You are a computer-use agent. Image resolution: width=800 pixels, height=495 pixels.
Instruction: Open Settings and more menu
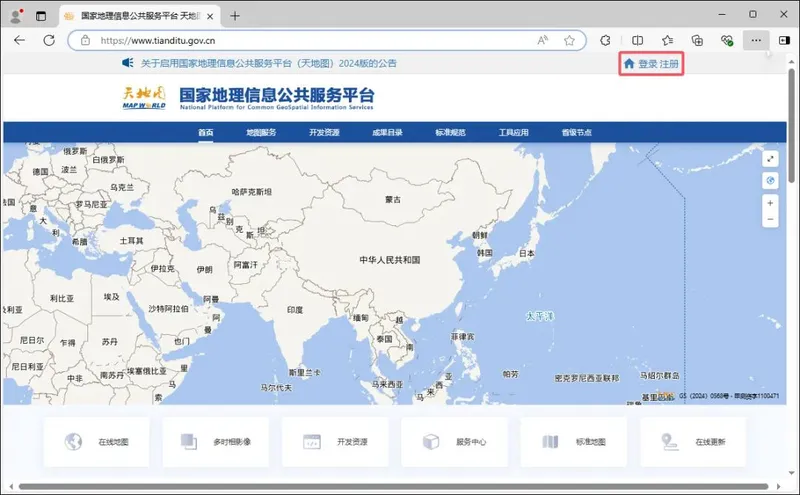pyautogui.click(x=756, y=40)
